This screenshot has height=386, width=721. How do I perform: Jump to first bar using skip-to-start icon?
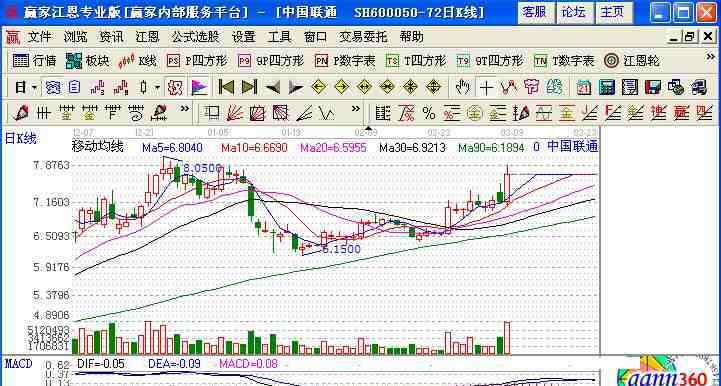pos(226,86)
